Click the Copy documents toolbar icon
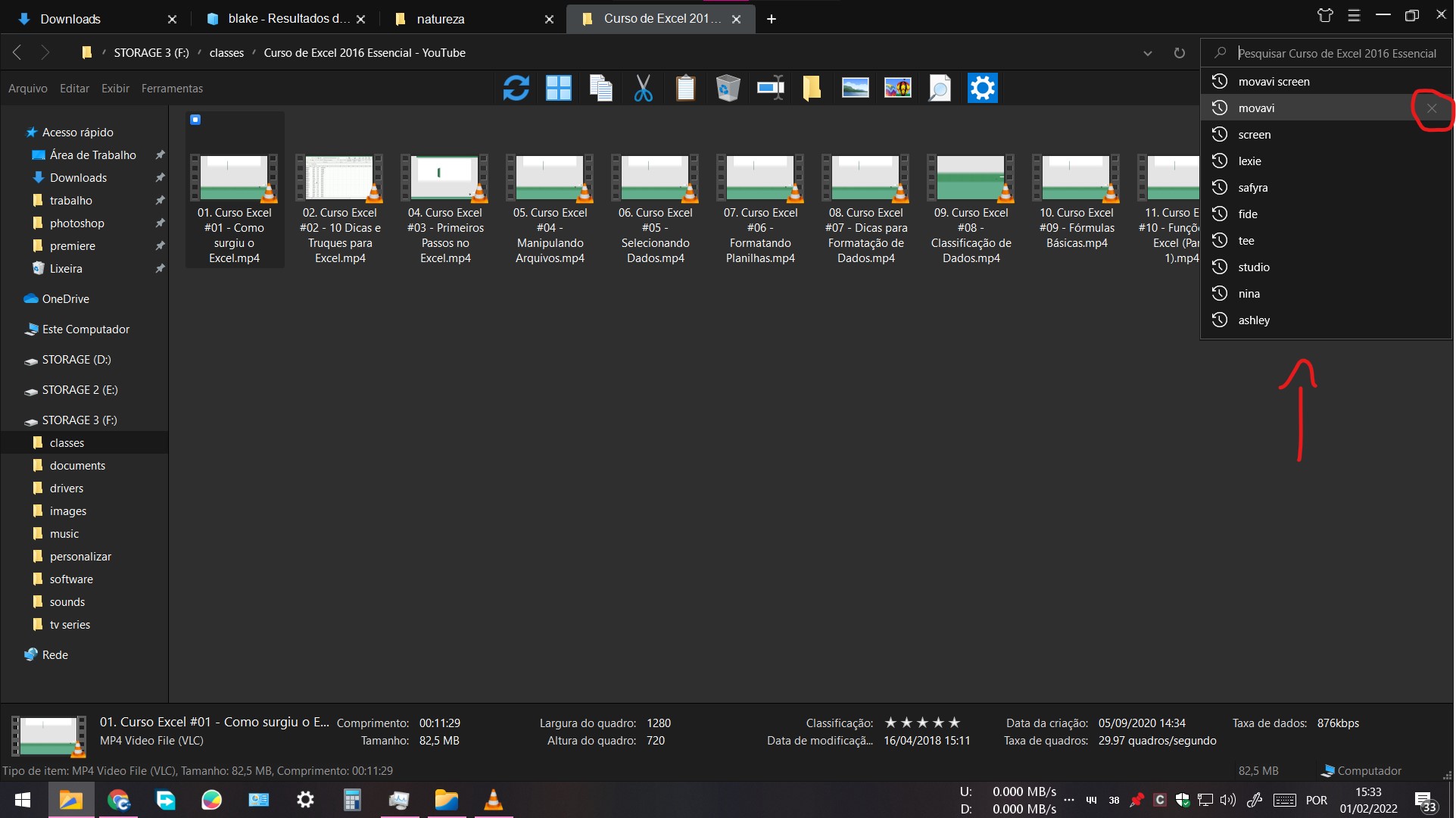This screenshot has height=818, width=1456. [x=601, y=88]
